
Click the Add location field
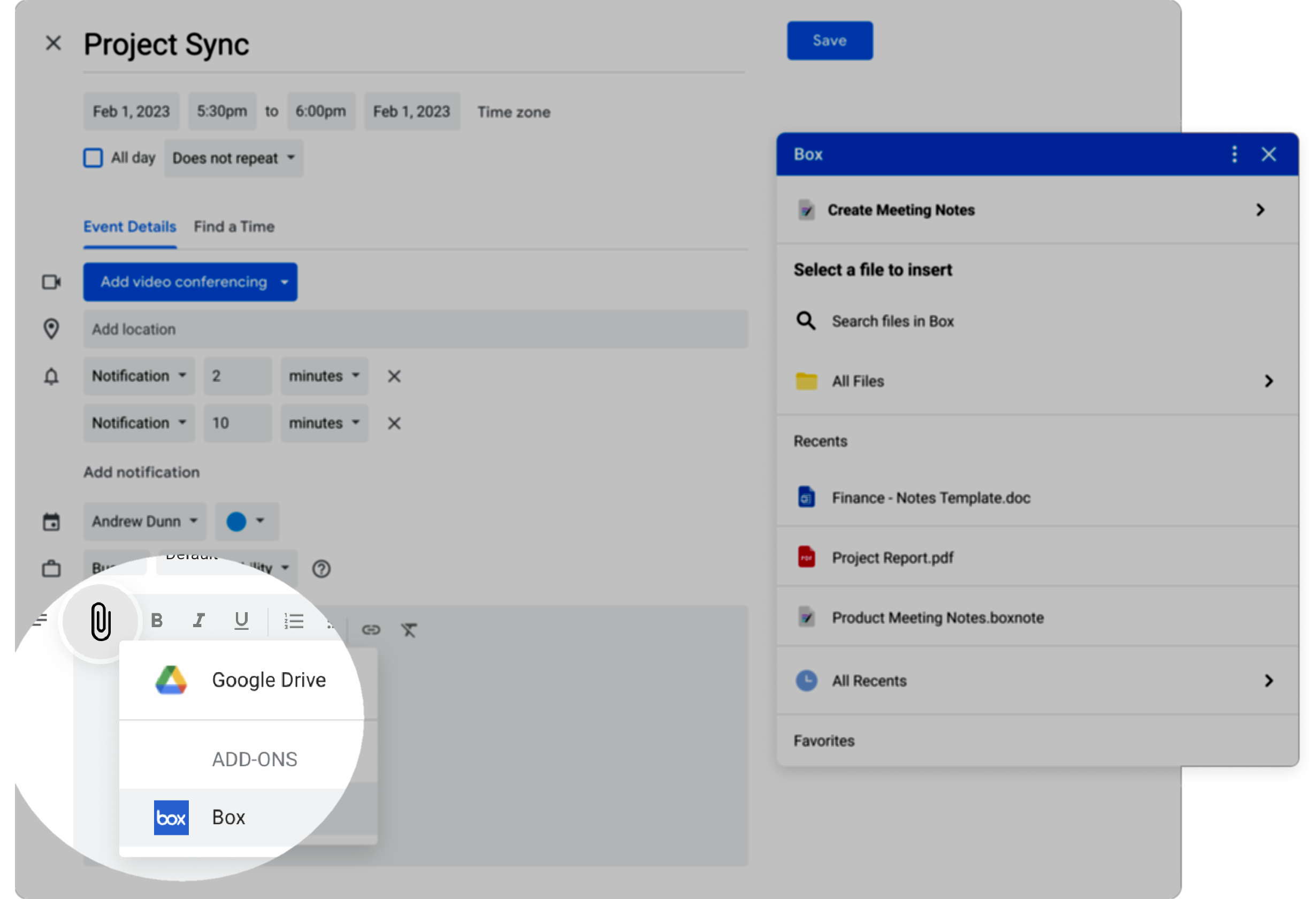(226, 329)
